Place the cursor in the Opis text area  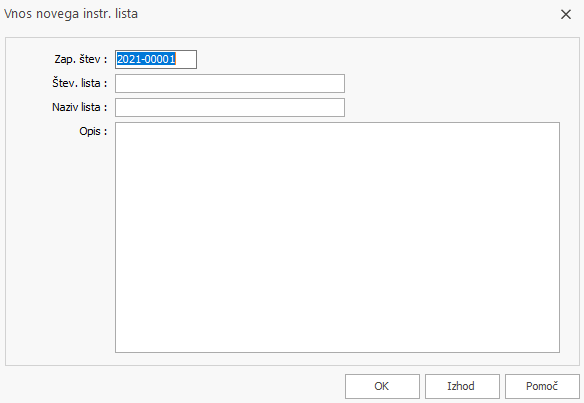337,237
